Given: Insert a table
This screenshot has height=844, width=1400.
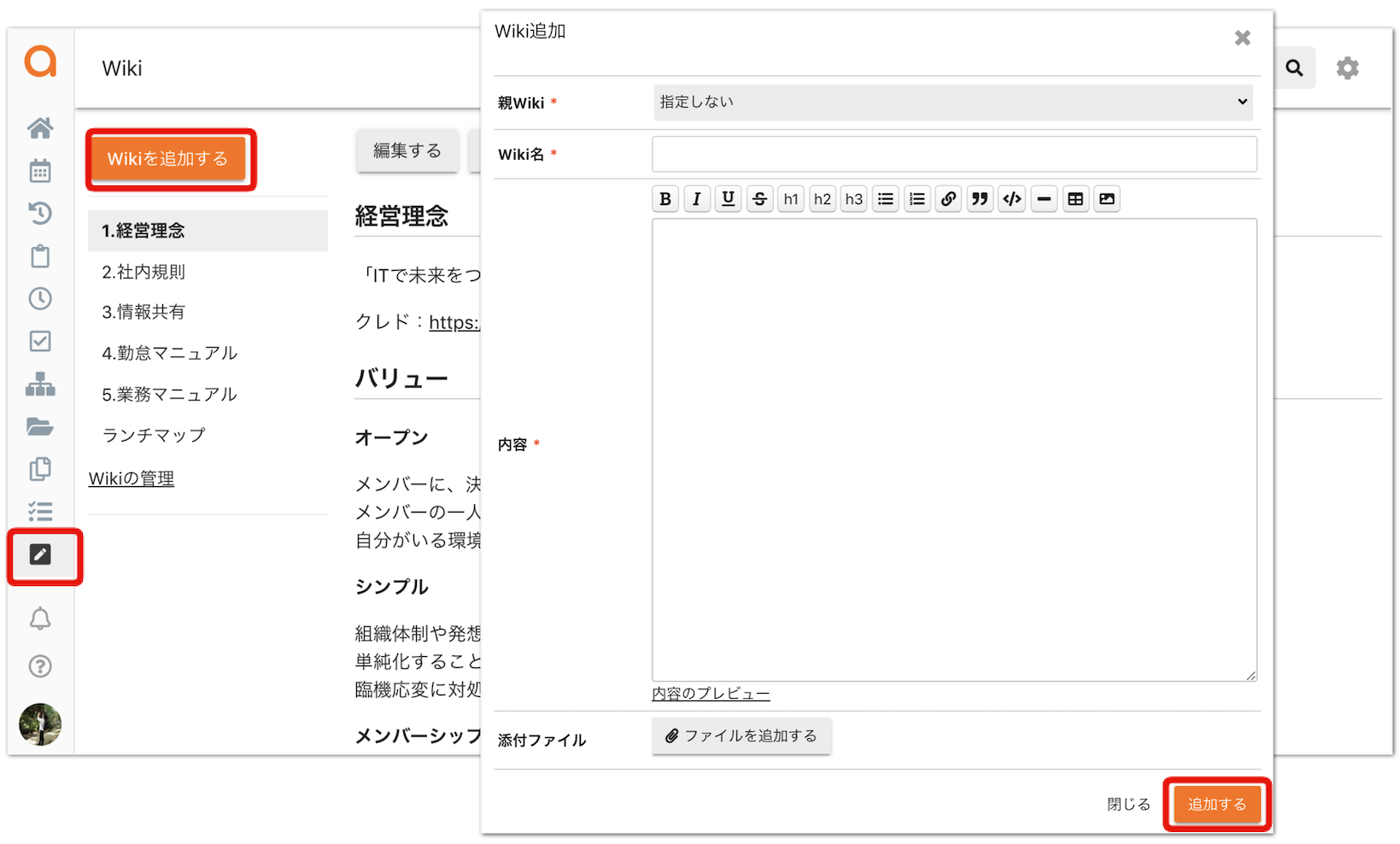Looking at the screenshot, I should [1075, 199].
